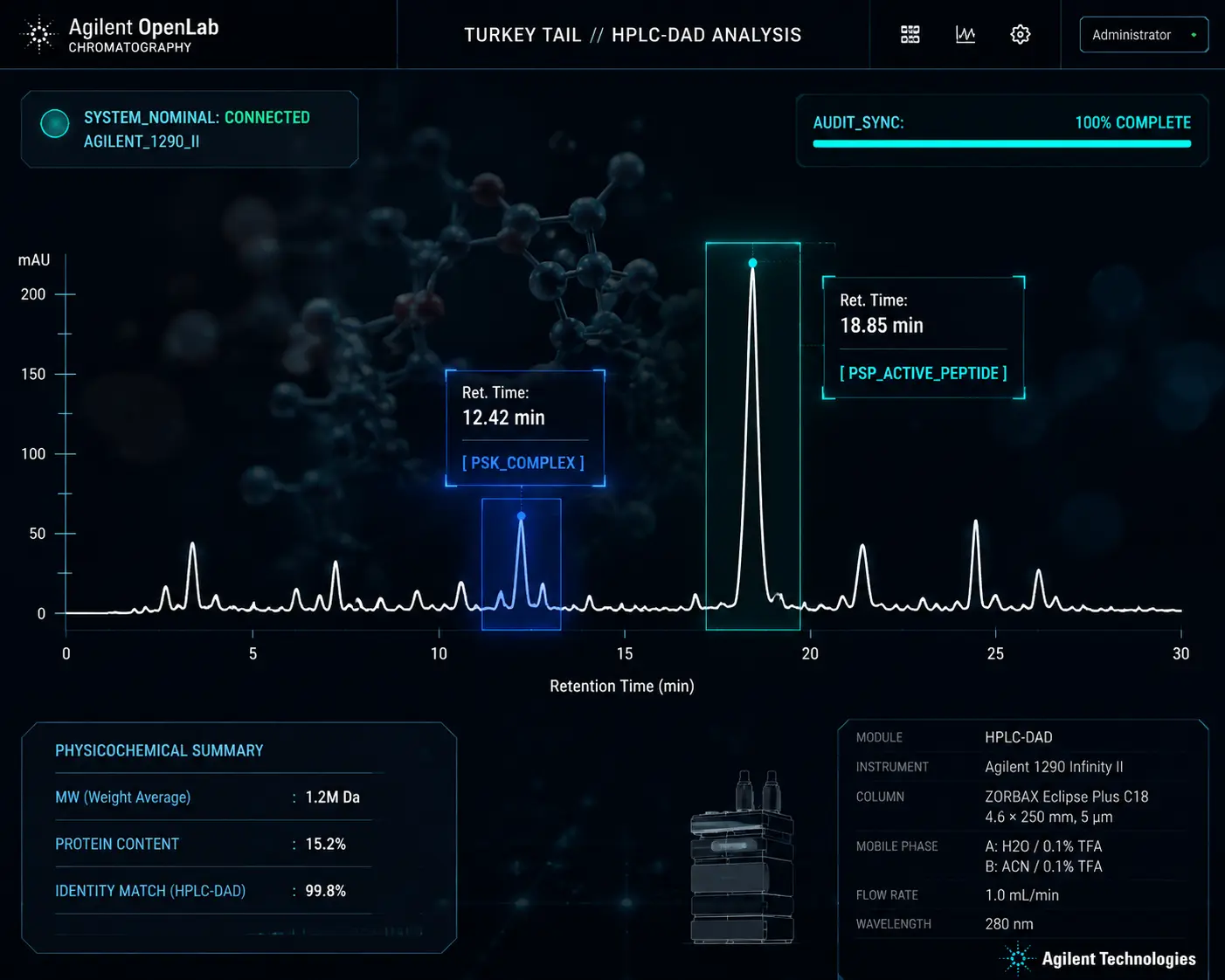The width and height of the screenshot is (1225, 980).
Task: Click the mAU y-axis unit label
Action: pyautogui.click(x=34, y=260)
